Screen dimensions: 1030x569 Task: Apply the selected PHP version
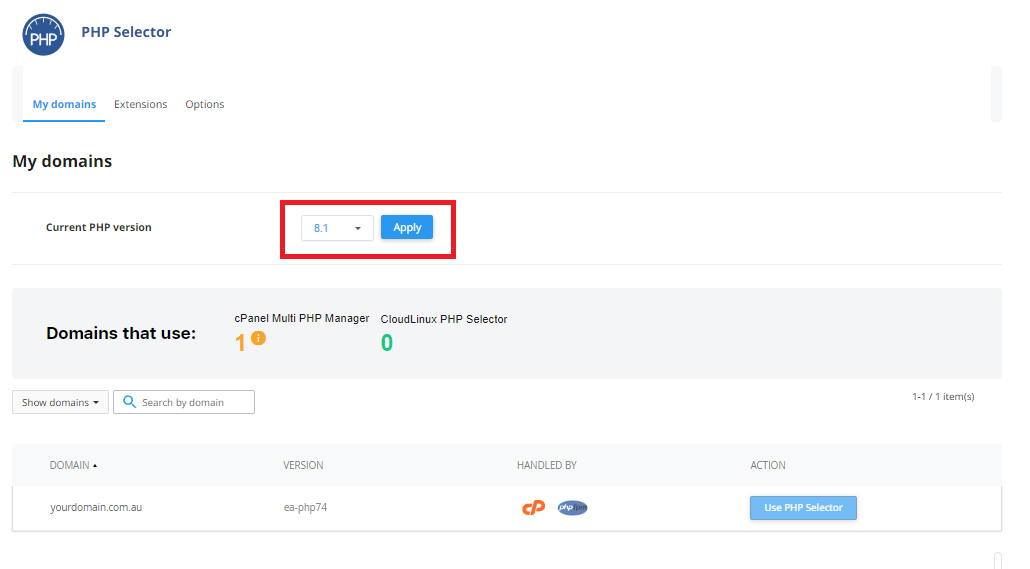click(x=407, y=227)
